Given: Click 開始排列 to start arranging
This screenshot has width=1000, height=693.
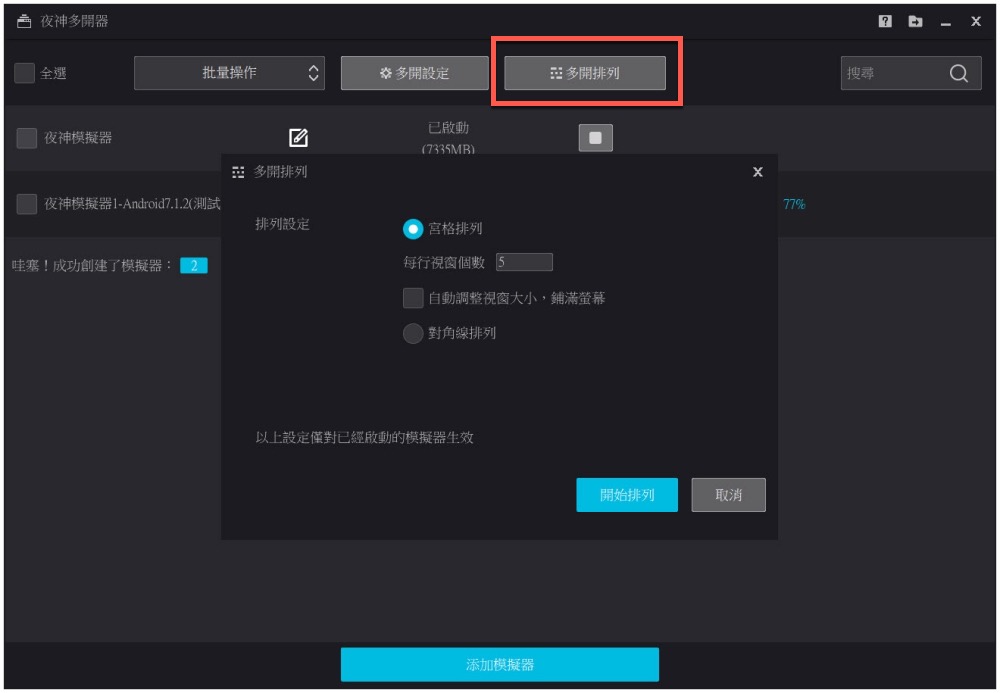Looking at the screenshot, I should point(627,495).
